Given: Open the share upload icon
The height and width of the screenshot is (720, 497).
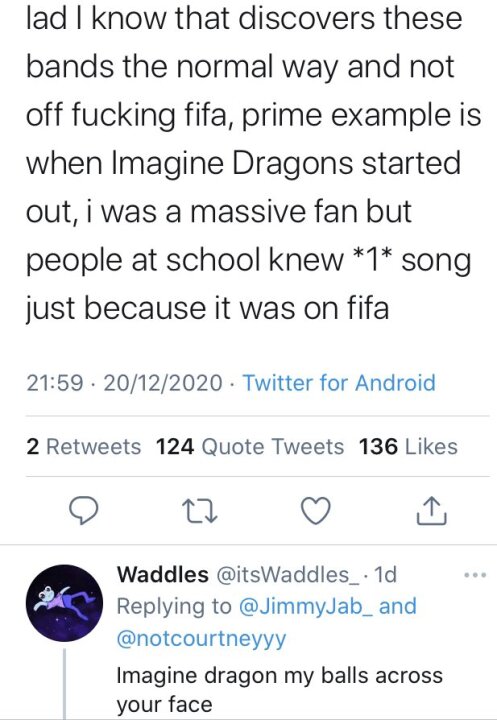Looking at the screenshot, I should [x=431, y=511].
